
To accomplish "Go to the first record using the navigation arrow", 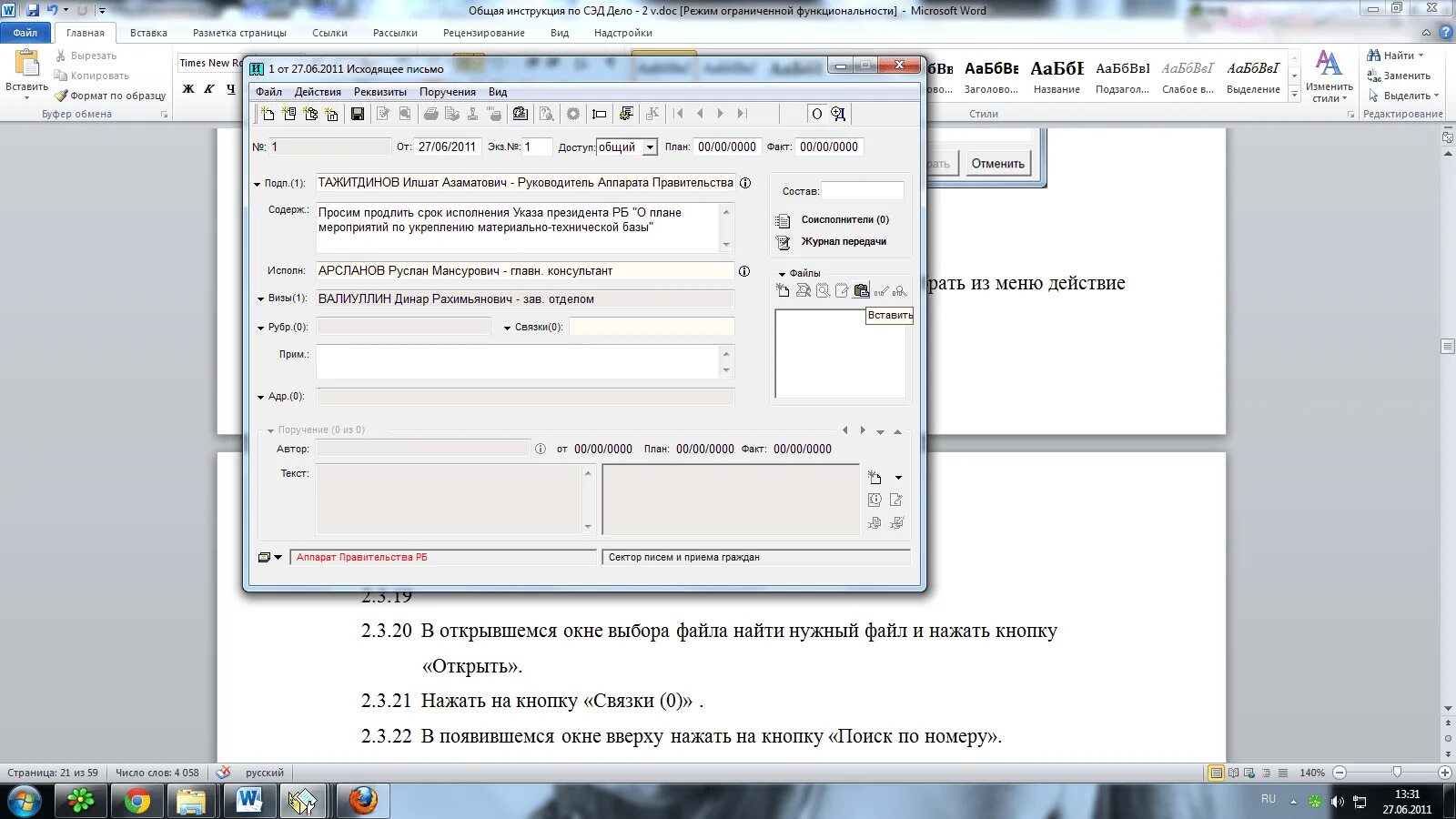I will click(x=679, y=114).
